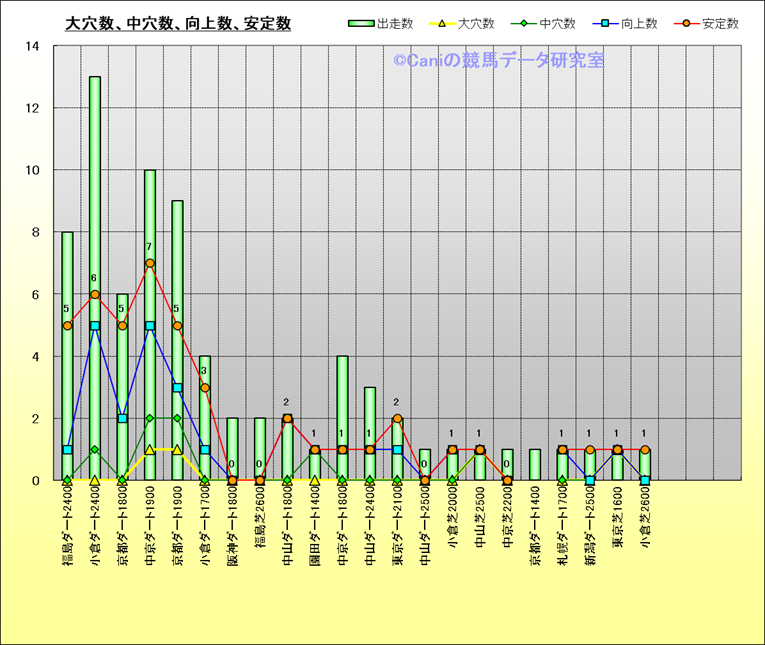Click the yellow triangle point on 中京ダート1900
The image size is (765, 645).
point(150,449)
